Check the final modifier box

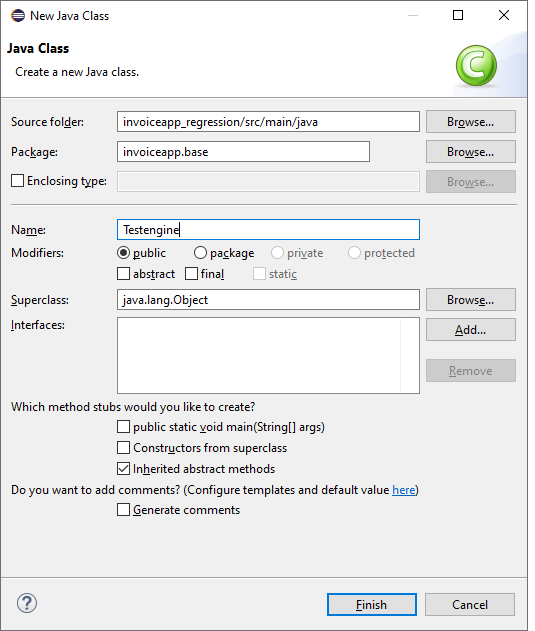191,274
